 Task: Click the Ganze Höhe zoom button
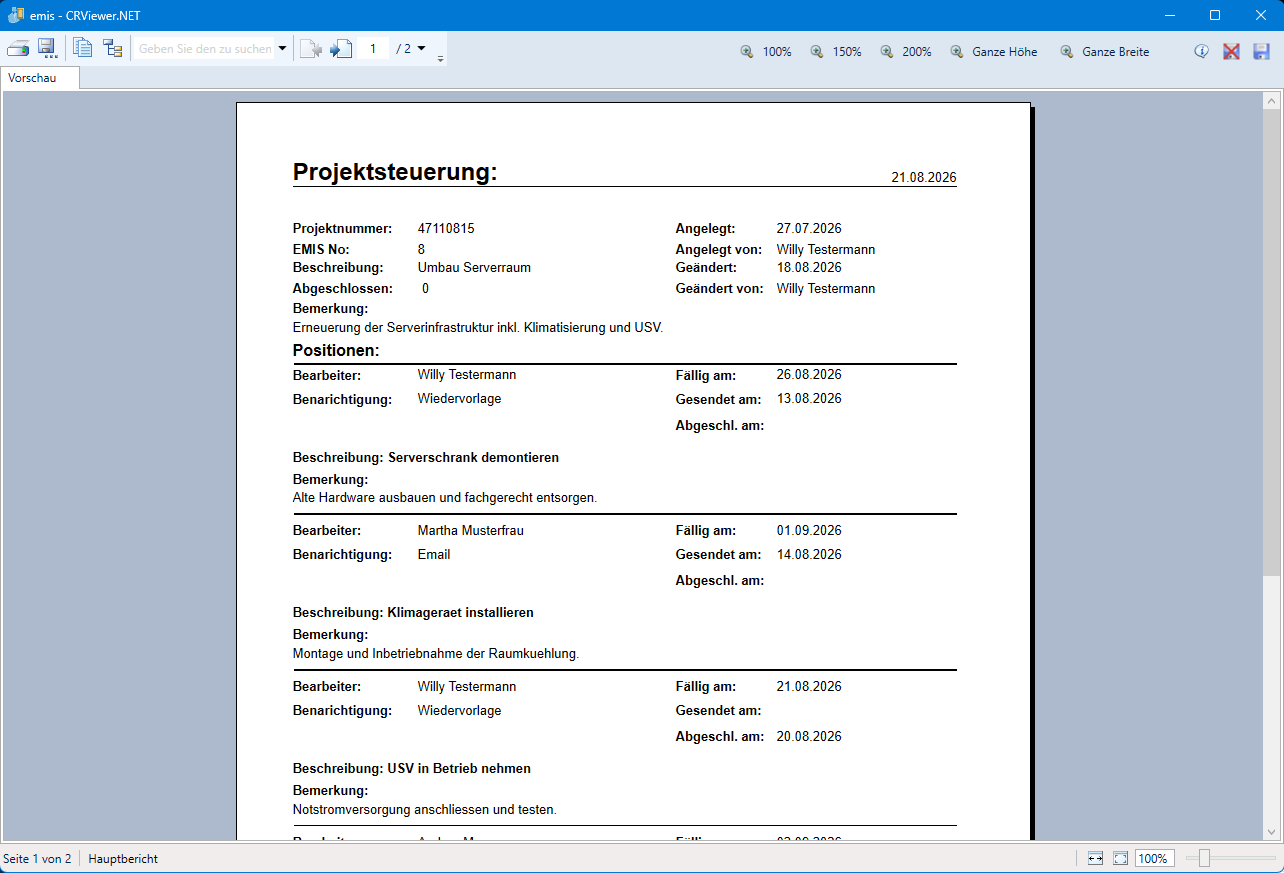pos(994,51)
